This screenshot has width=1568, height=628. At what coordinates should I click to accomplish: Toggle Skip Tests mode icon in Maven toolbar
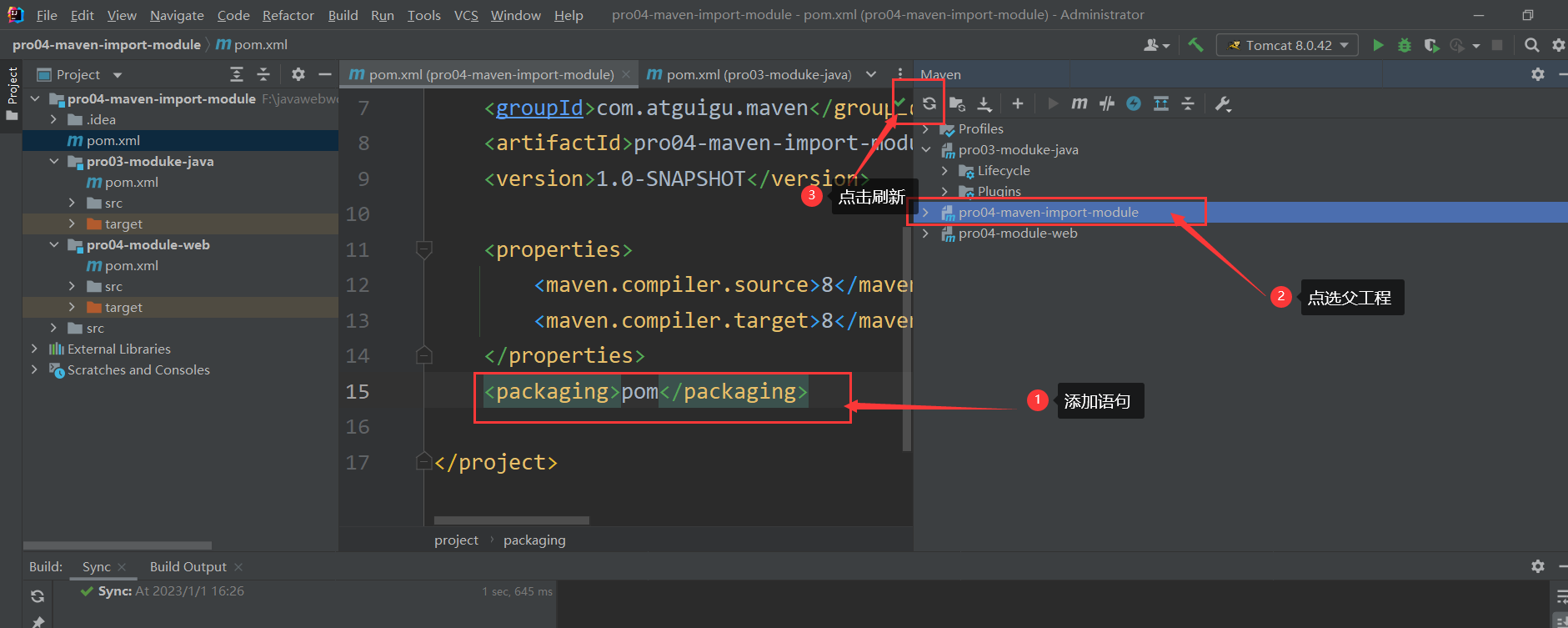[x=1134, y=103]
